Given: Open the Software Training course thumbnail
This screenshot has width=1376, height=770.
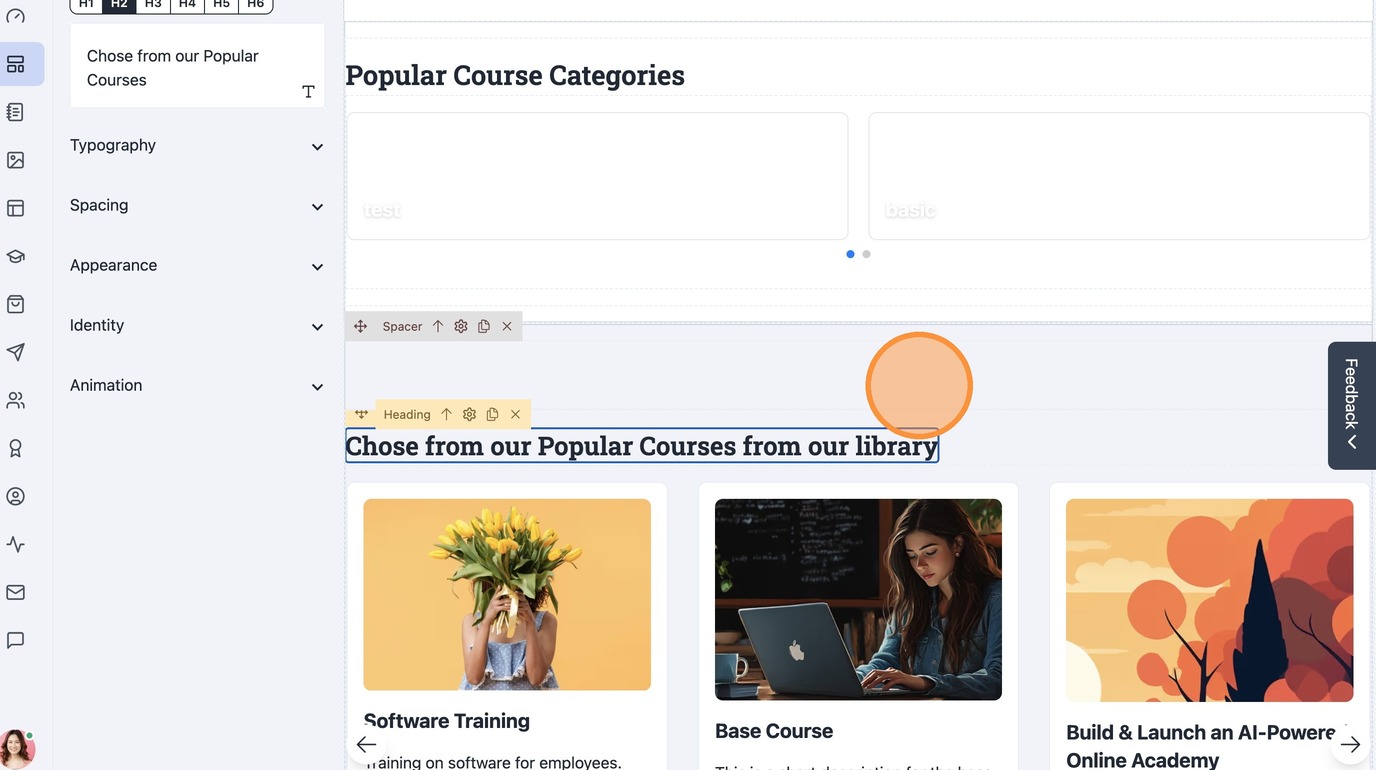Looking at the screenshot, I should (507, 595).
